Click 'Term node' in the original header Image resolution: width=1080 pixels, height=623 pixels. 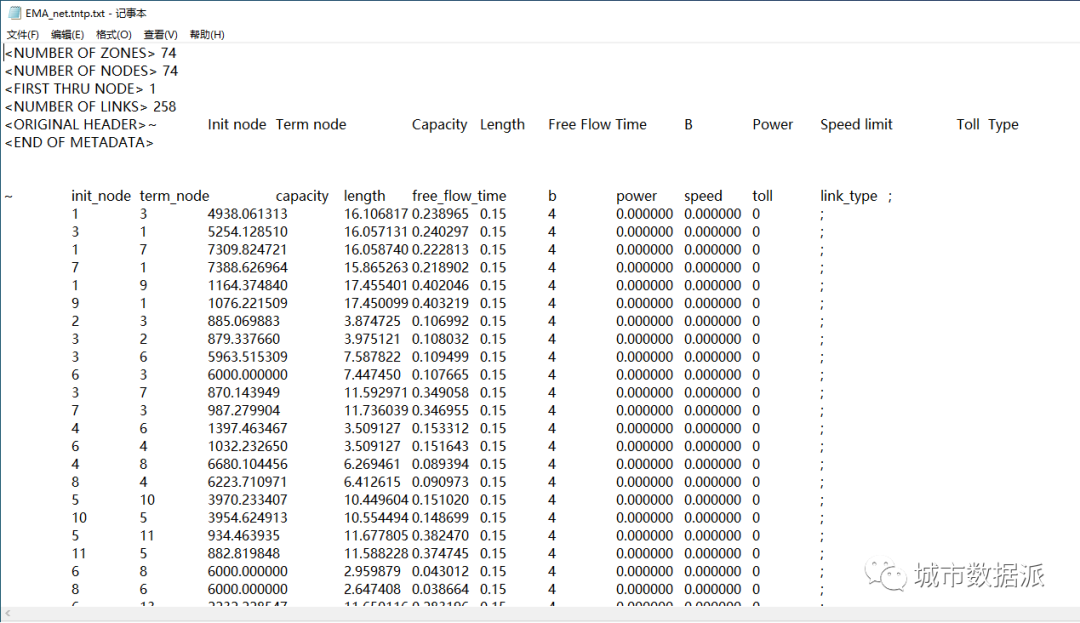click(x=311, y=125)
